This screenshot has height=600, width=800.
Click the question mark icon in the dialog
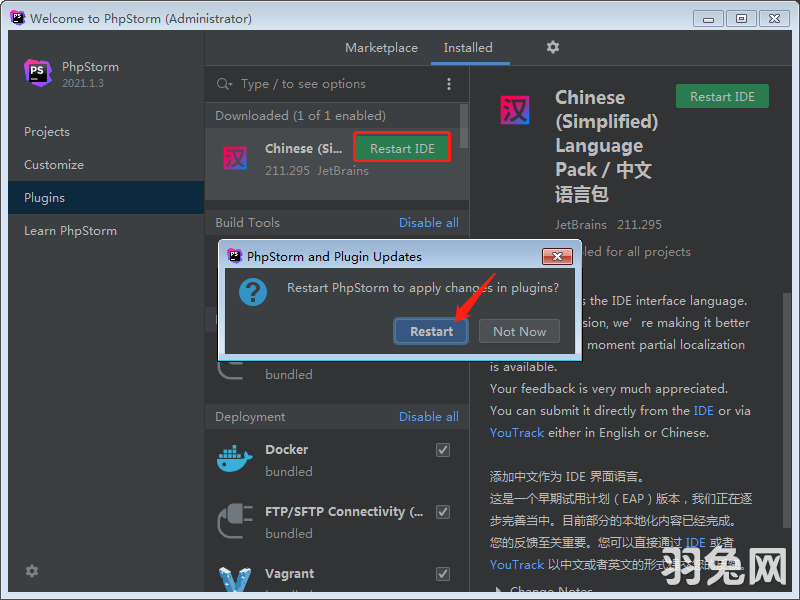coord(252,292)
